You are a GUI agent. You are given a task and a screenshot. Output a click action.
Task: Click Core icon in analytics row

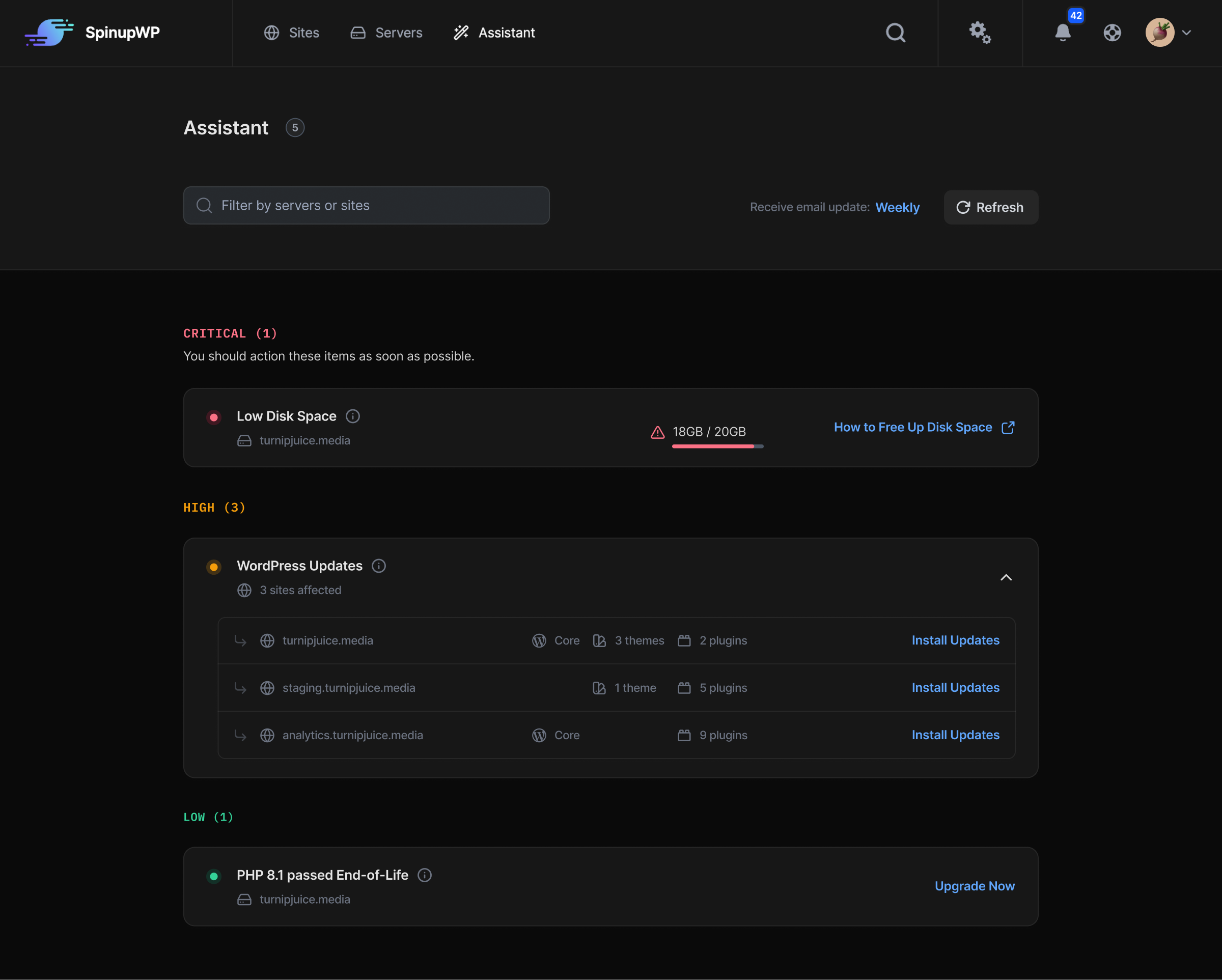tap(539, 735)
